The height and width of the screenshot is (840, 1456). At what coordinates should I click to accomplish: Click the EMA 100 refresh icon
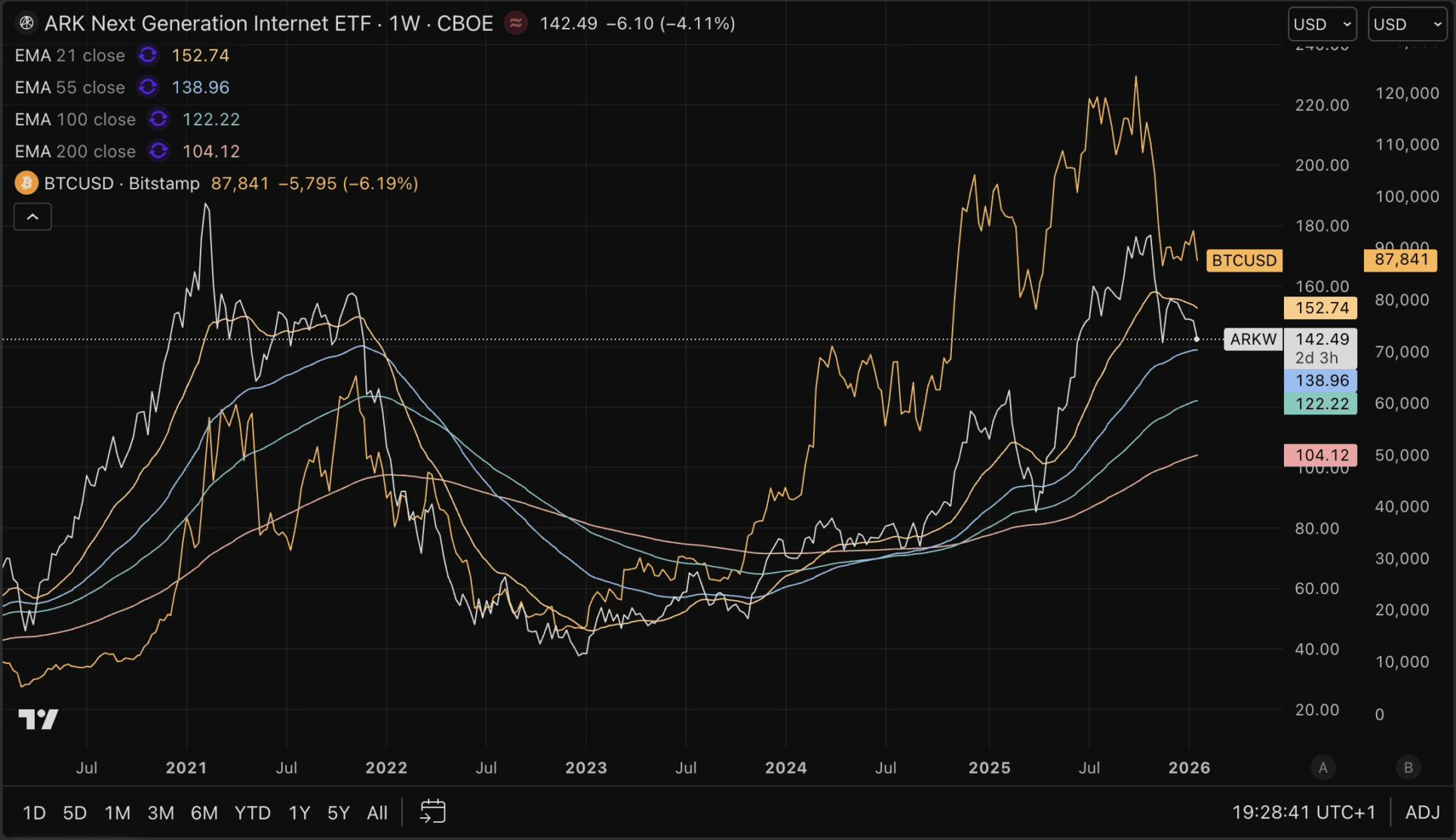(158, 119)
